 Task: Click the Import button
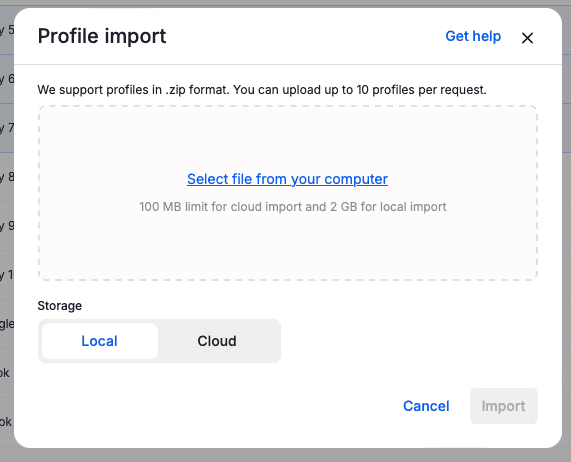[504, 406]
